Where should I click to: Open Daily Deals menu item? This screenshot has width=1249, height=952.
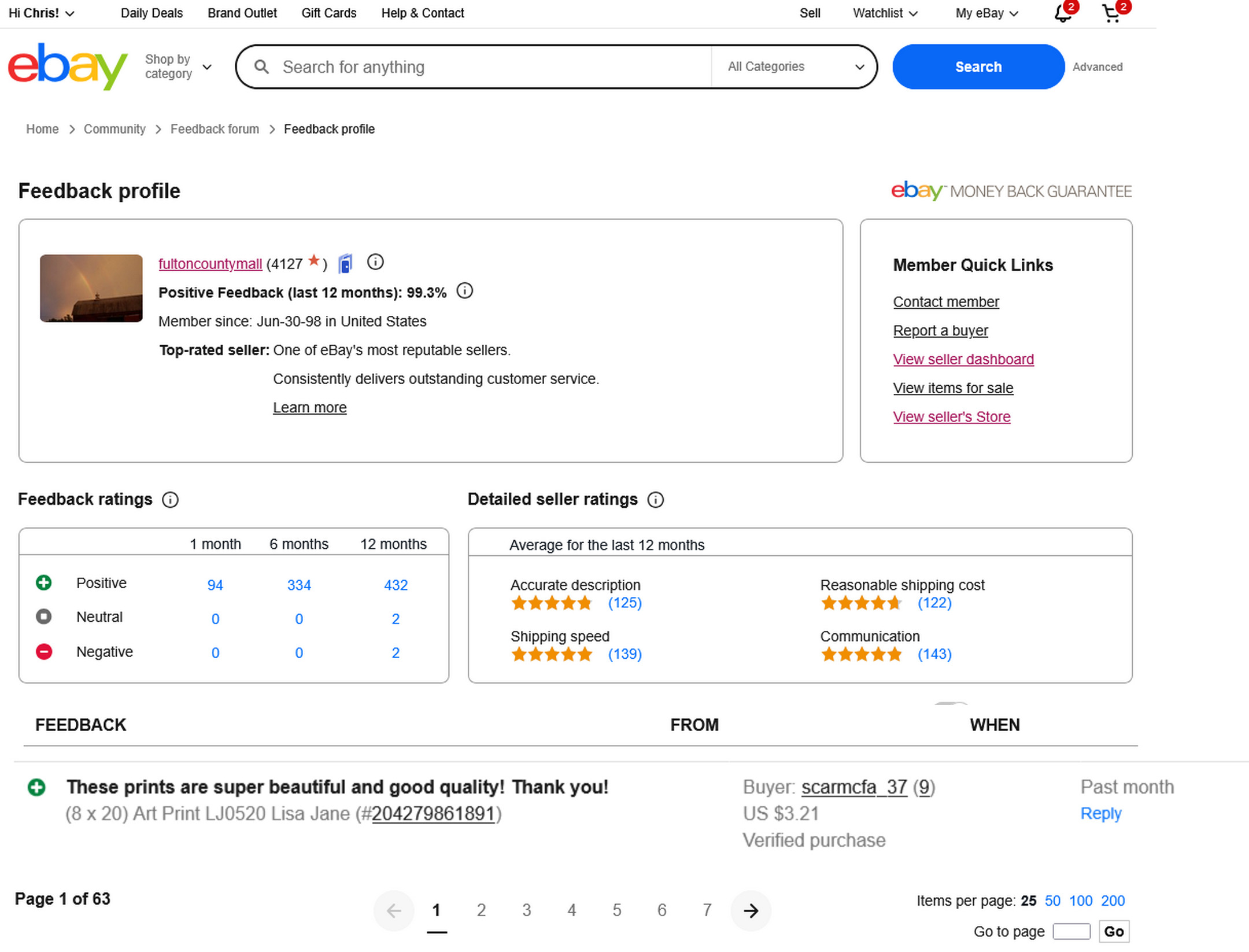coord(151,13)
